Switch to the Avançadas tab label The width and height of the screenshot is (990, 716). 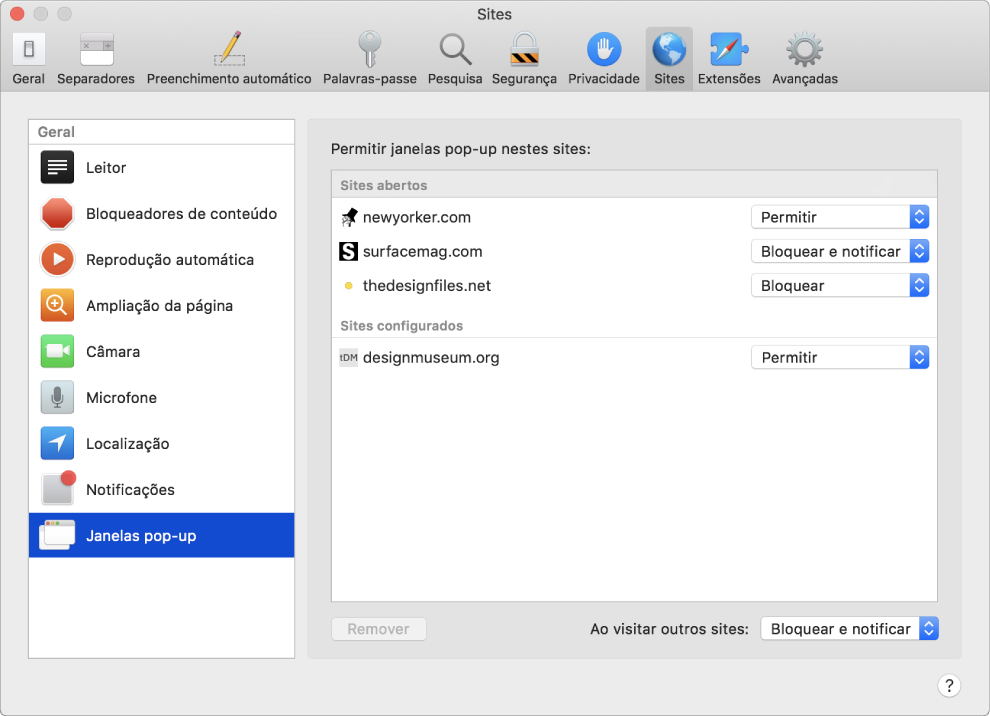pos(805,79)
